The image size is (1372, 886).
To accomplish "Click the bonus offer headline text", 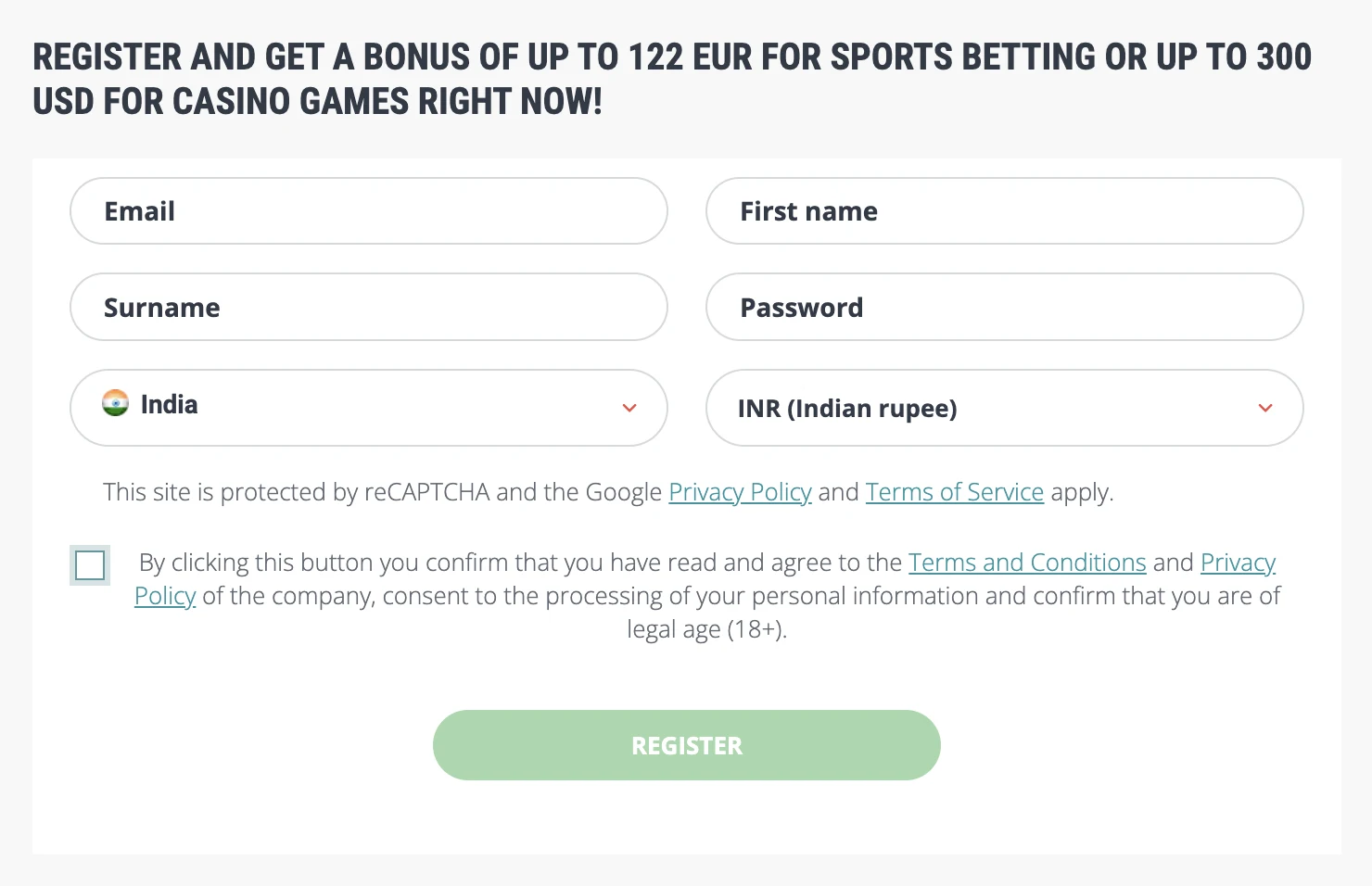I will (672, 79).
